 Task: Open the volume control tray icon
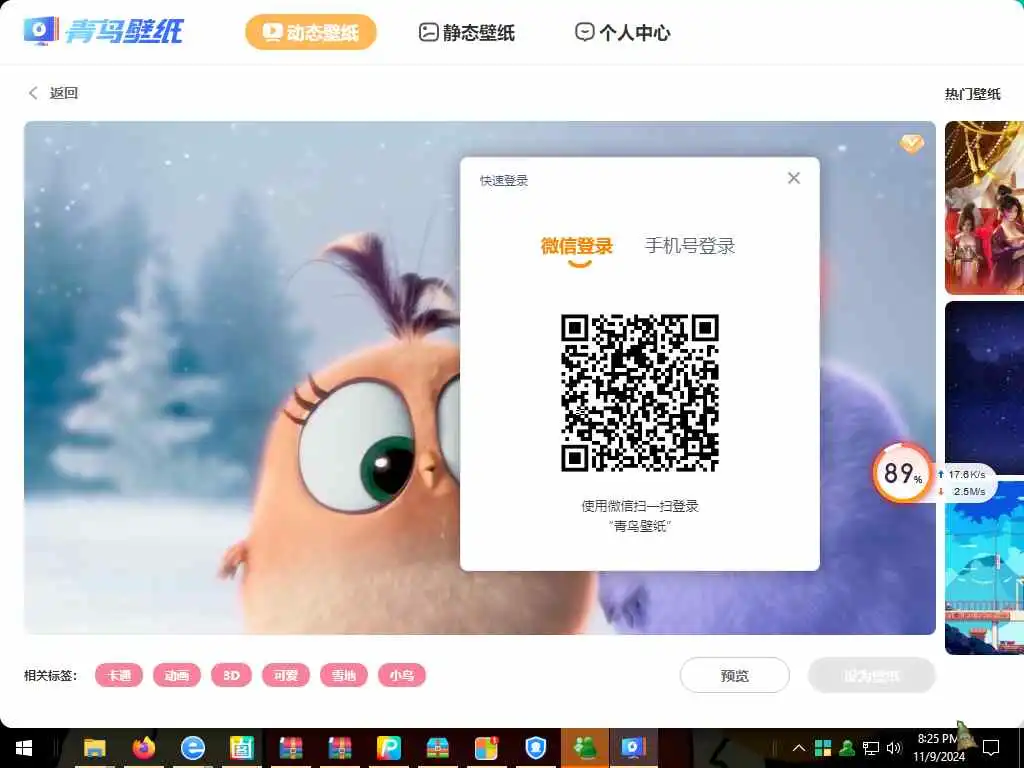[894, 748]
